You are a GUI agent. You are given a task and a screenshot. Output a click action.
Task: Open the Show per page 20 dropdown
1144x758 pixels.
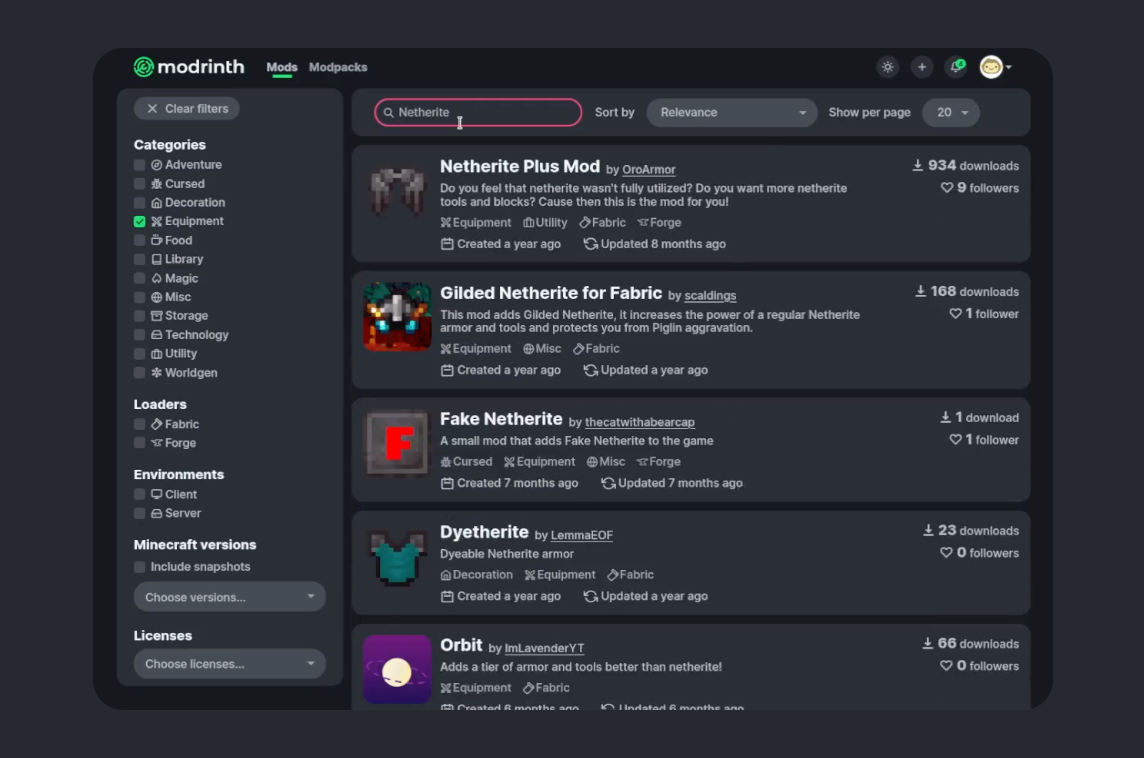pos(951,112)
